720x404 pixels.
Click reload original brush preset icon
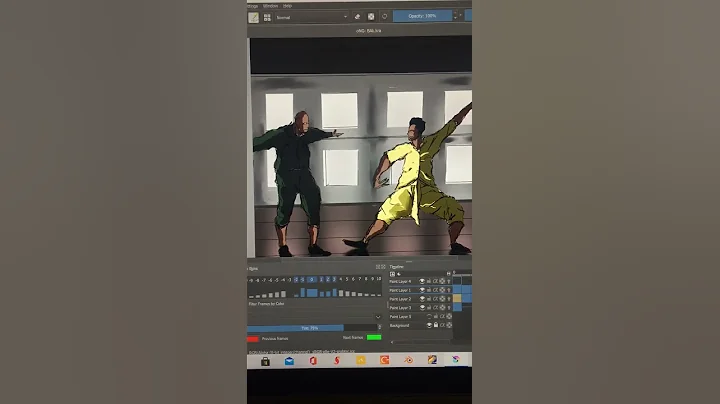[384, 17]
